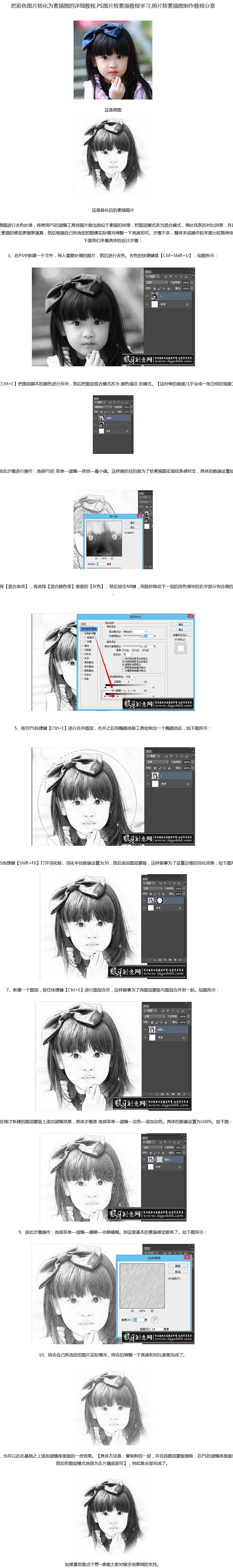Open the converted sketch image below the original photo

pos(113,155)
